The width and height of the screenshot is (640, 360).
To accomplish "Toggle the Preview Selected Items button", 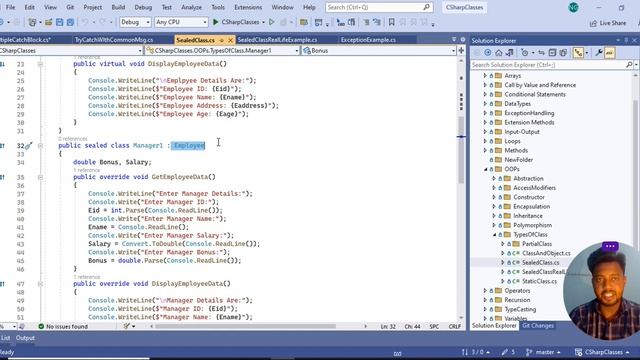I will pos(609,53).
